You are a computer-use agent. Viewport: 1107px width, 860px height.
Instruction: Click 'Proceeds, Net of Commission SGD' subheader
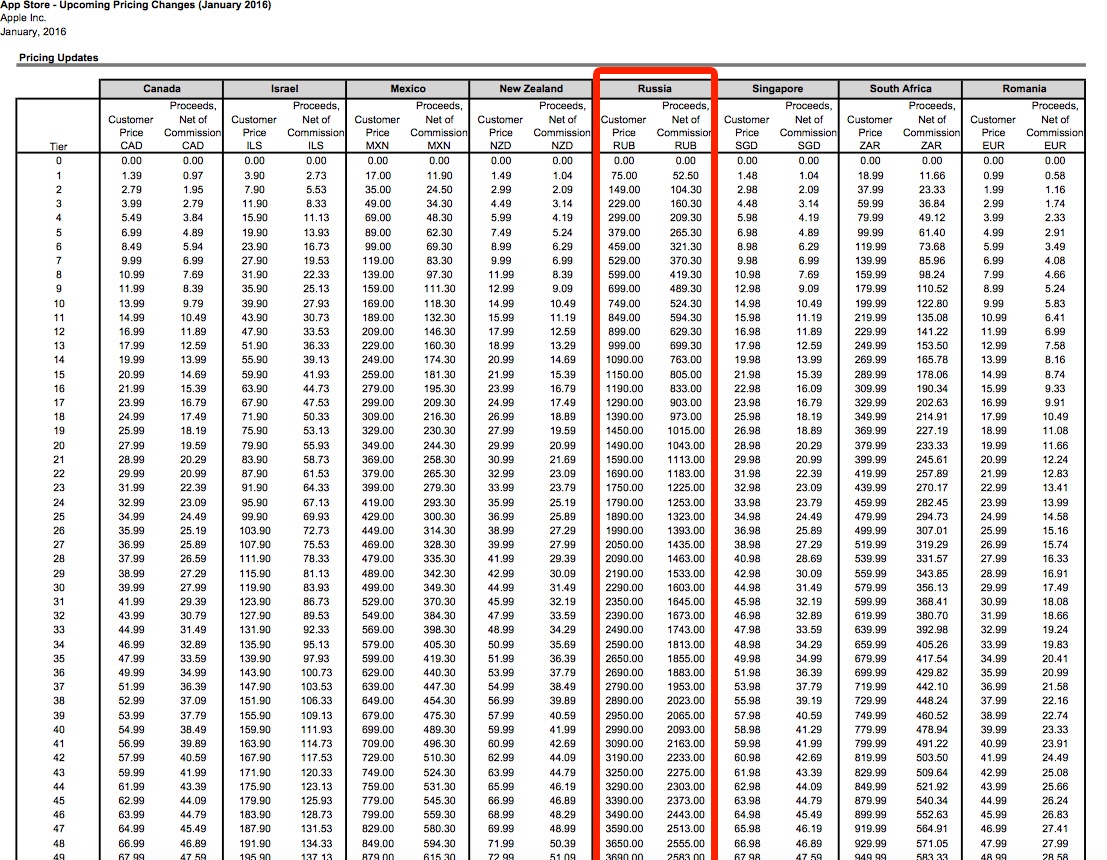tap(808, 126)
